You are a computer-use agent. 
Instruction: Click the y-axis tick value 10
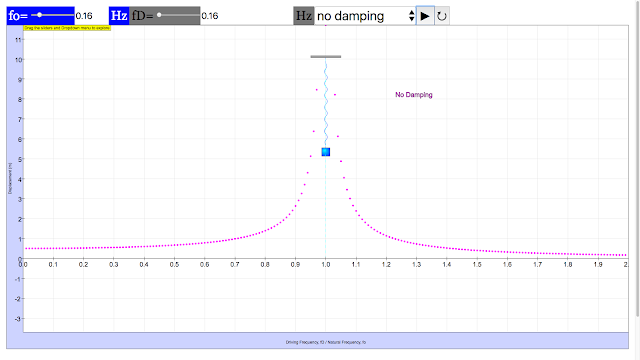click(18, 60)
